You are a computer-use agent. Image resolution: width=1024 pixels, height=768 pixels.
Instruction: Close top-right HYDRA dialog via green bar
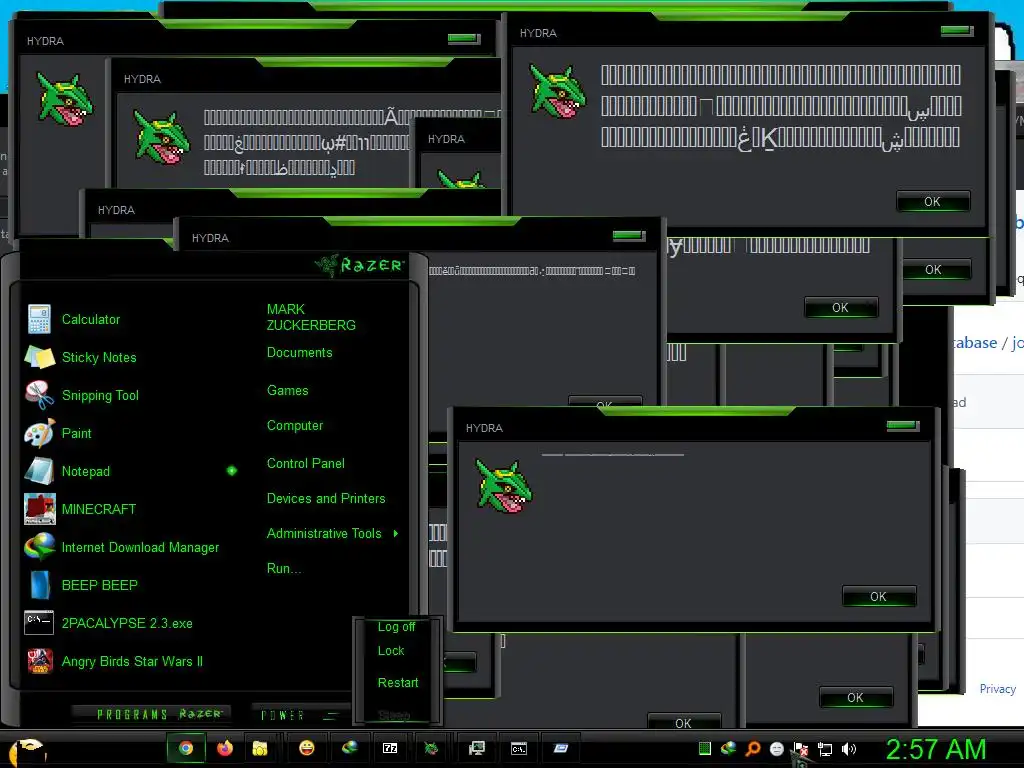coord(957,31)
